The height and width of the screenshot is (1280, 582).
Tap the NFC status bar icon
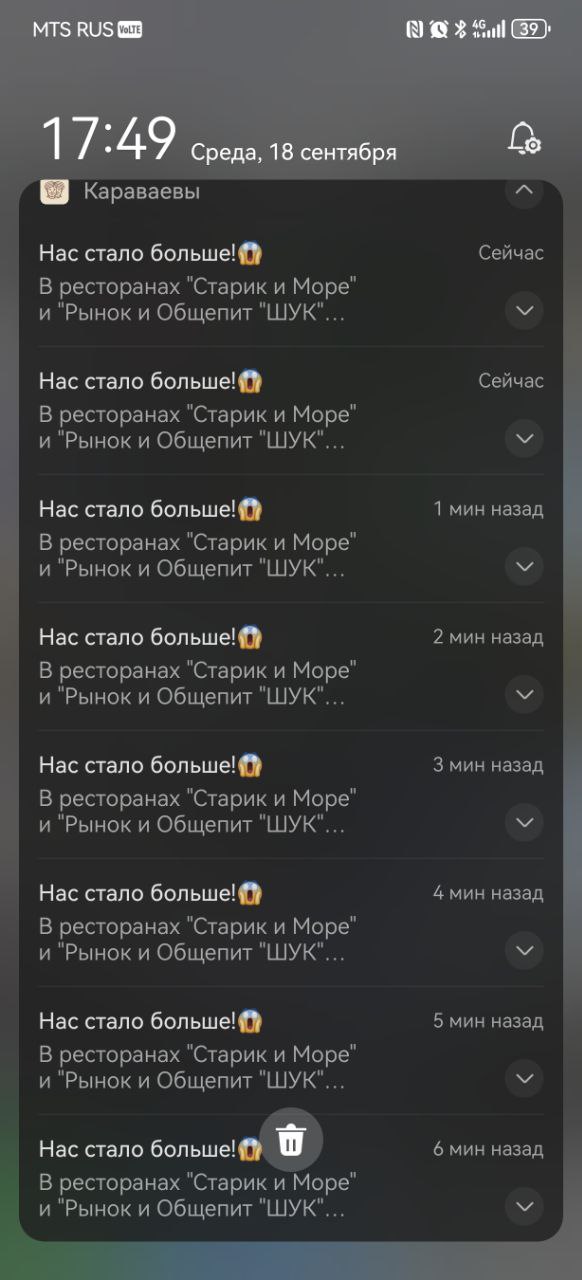(x=414, y=29)
